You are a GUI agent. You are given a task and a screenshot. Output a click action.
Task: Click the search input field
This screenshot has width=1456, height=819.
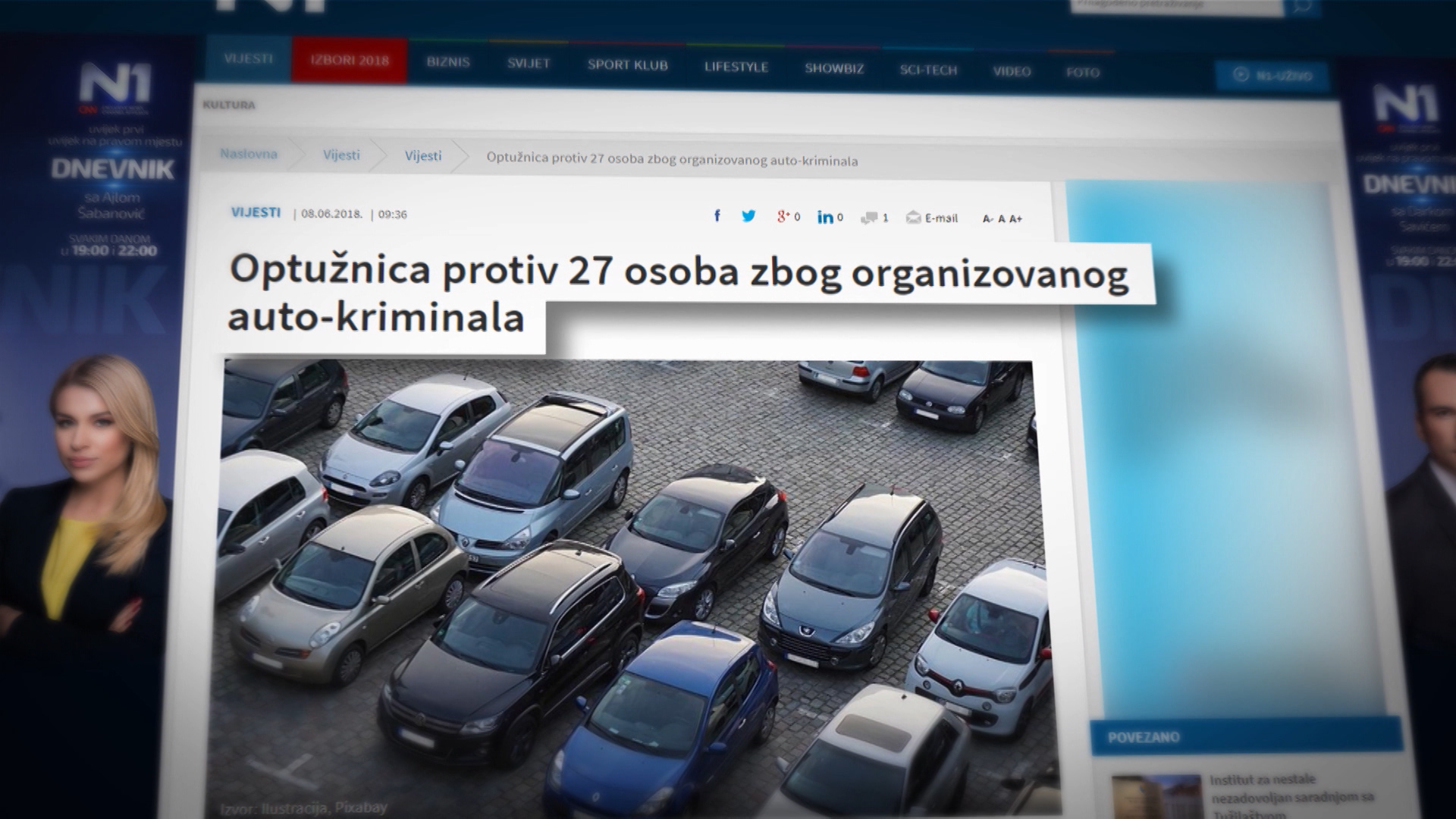[x=1175, y=5]
